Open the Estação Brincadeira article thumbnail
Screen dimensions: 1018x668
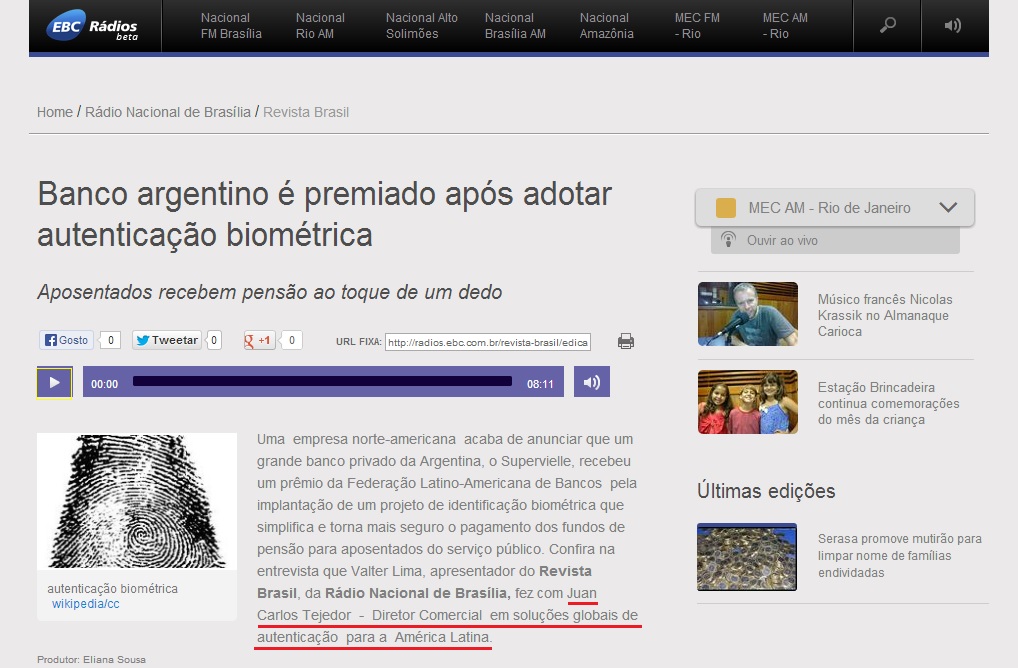click(x=747, y=402)
